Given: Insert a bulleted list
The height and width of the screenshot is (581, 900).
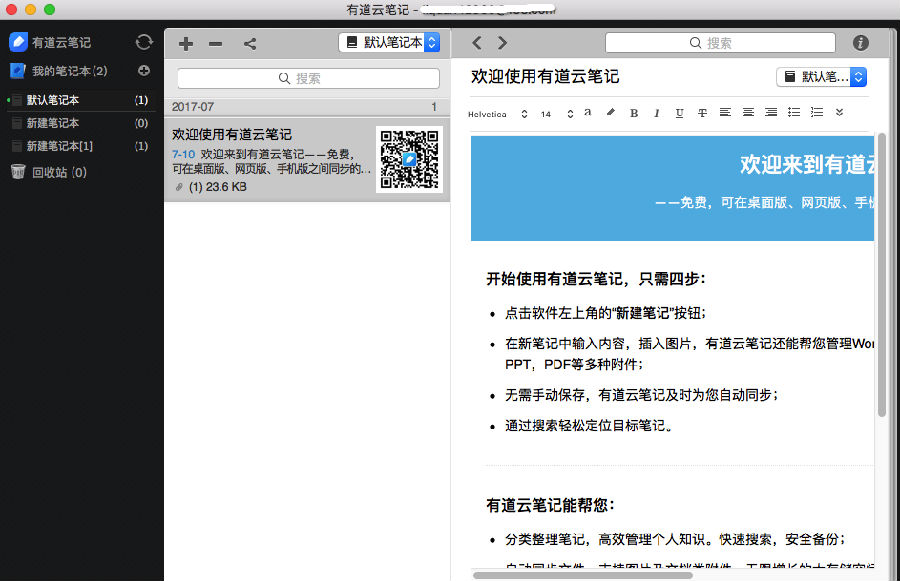Looking at the screenshot, I should 794,112.
